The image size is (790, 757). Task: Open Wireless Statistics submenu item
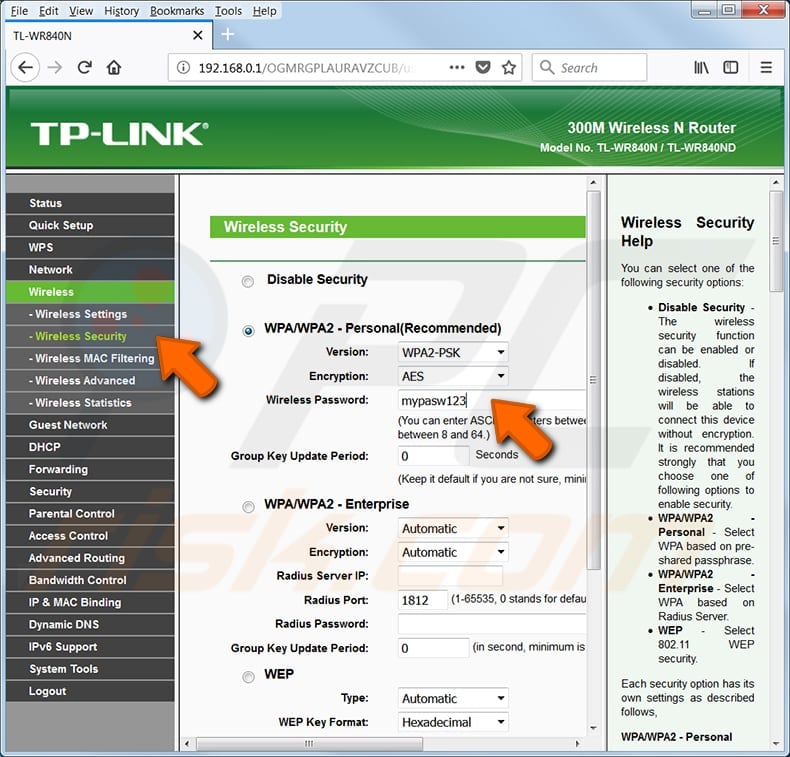90,402
